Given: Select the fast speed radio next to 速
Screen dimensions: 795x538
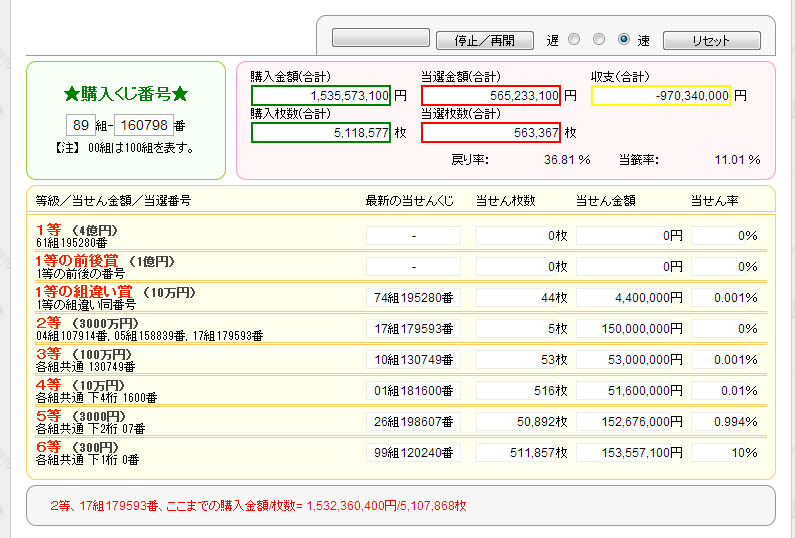Looking at the screenshot, I should coord(624,39).
